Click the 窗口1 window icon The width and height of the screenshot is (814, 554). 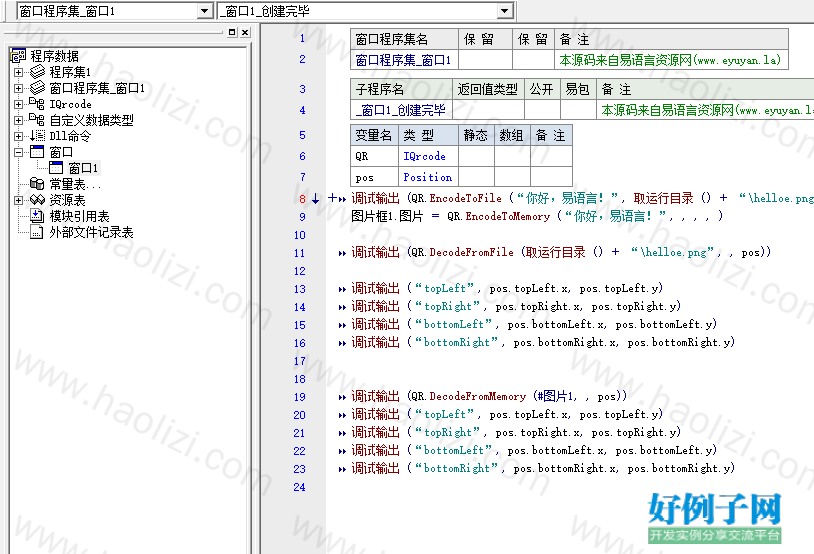click(56, 168)
